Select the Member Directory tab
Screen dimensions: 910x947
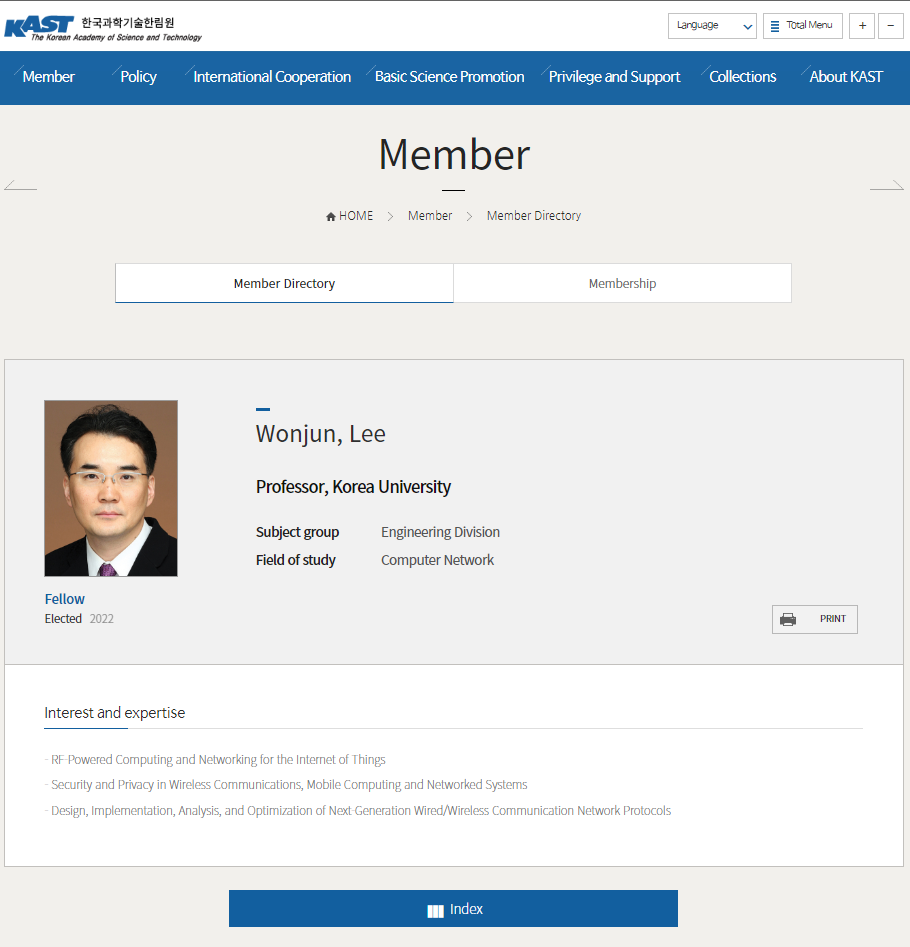point(284,284)
